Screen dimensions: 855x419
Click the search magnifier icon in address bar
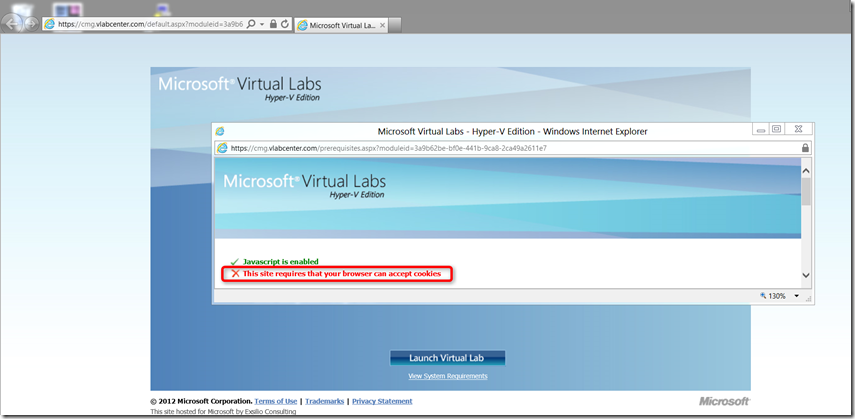pyautogui.click(x=251, y=24)
